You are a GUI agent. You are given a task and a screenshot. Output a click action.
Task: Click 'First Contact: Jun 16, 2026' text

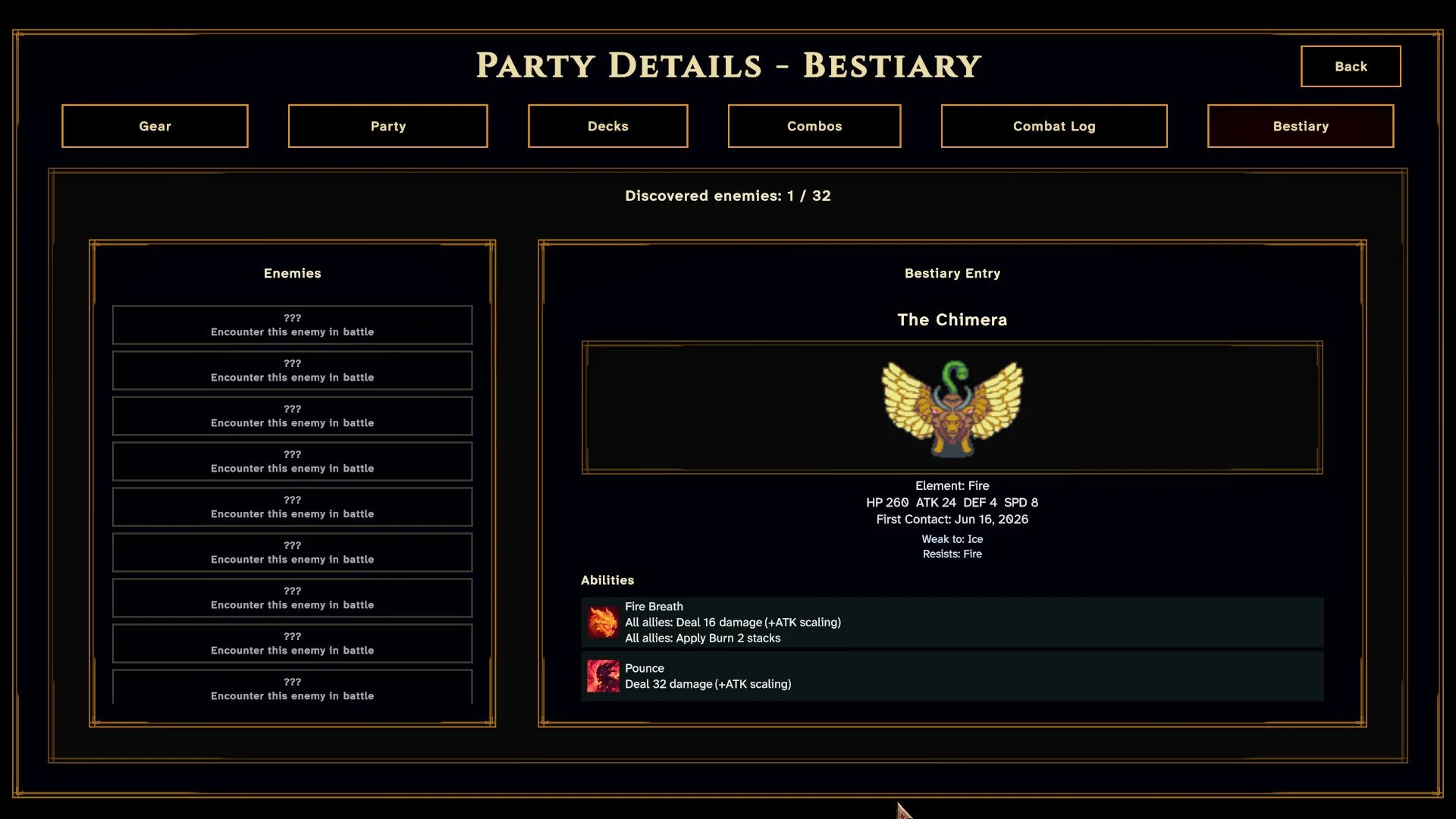952,519
